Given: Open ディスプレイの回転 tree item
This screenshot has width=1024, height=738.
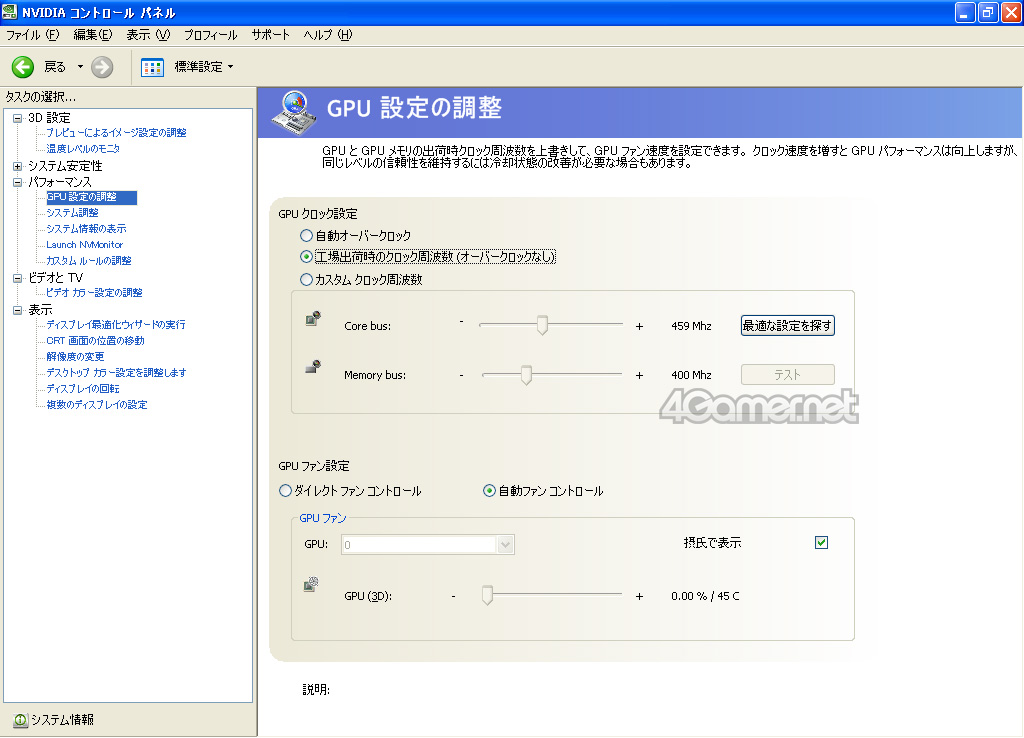Looking at the screenshot, I should [x=83, y=389].
